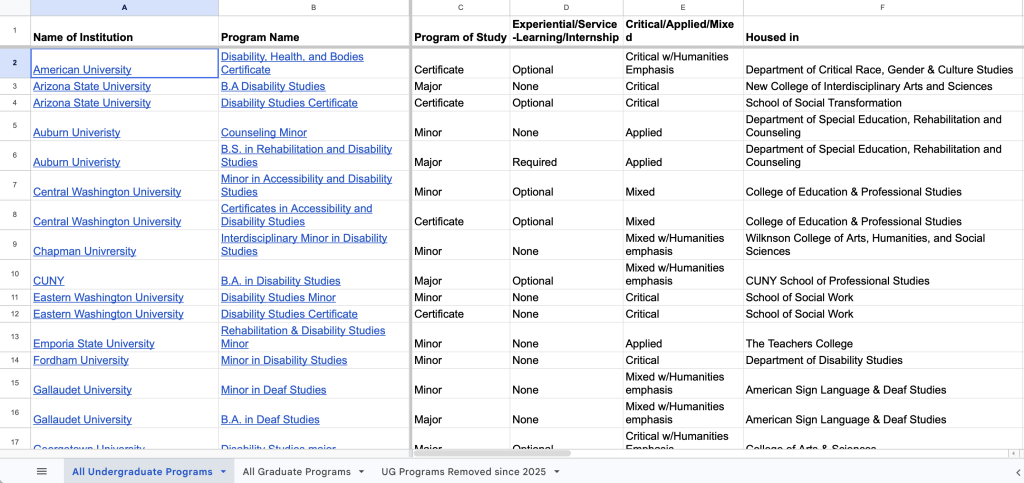This screenshot has height=483, width=1024.
Task: Expand UG Programs Removed since 2025 tab arrow
Action: tap(557, 471)
